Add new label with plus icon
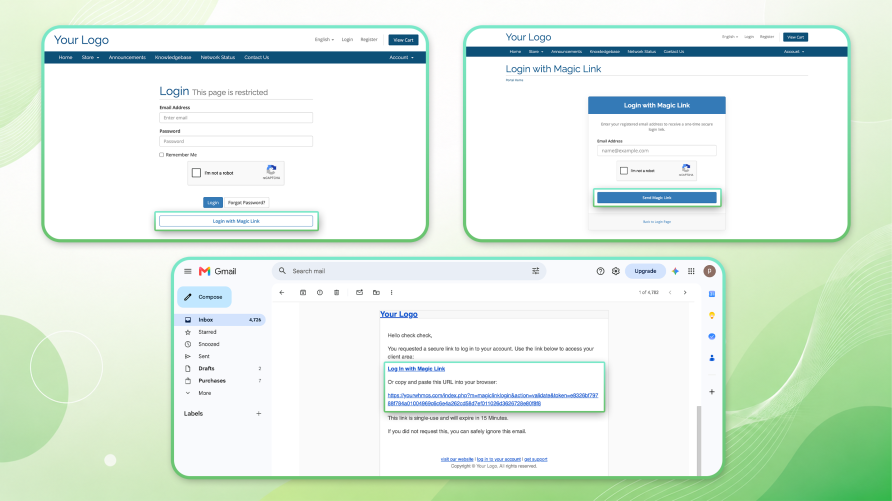The image size is (892, 501). click(258, 413)
